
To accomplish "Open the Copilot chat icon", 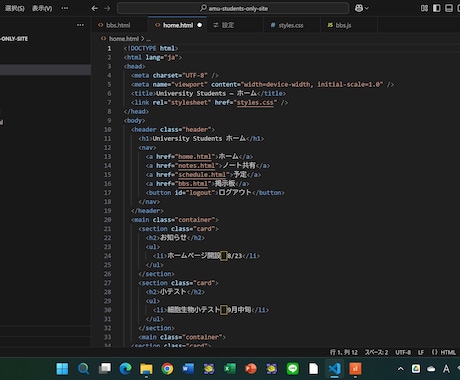I will click(359, 8).
